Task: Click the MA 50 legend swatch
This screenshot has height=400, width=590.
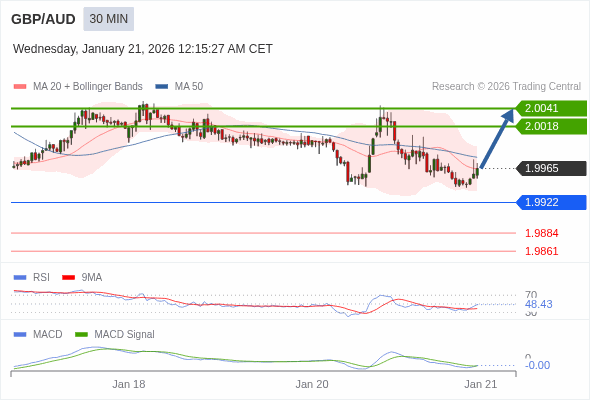Action: pyautogui.click(x=162, y=87)
